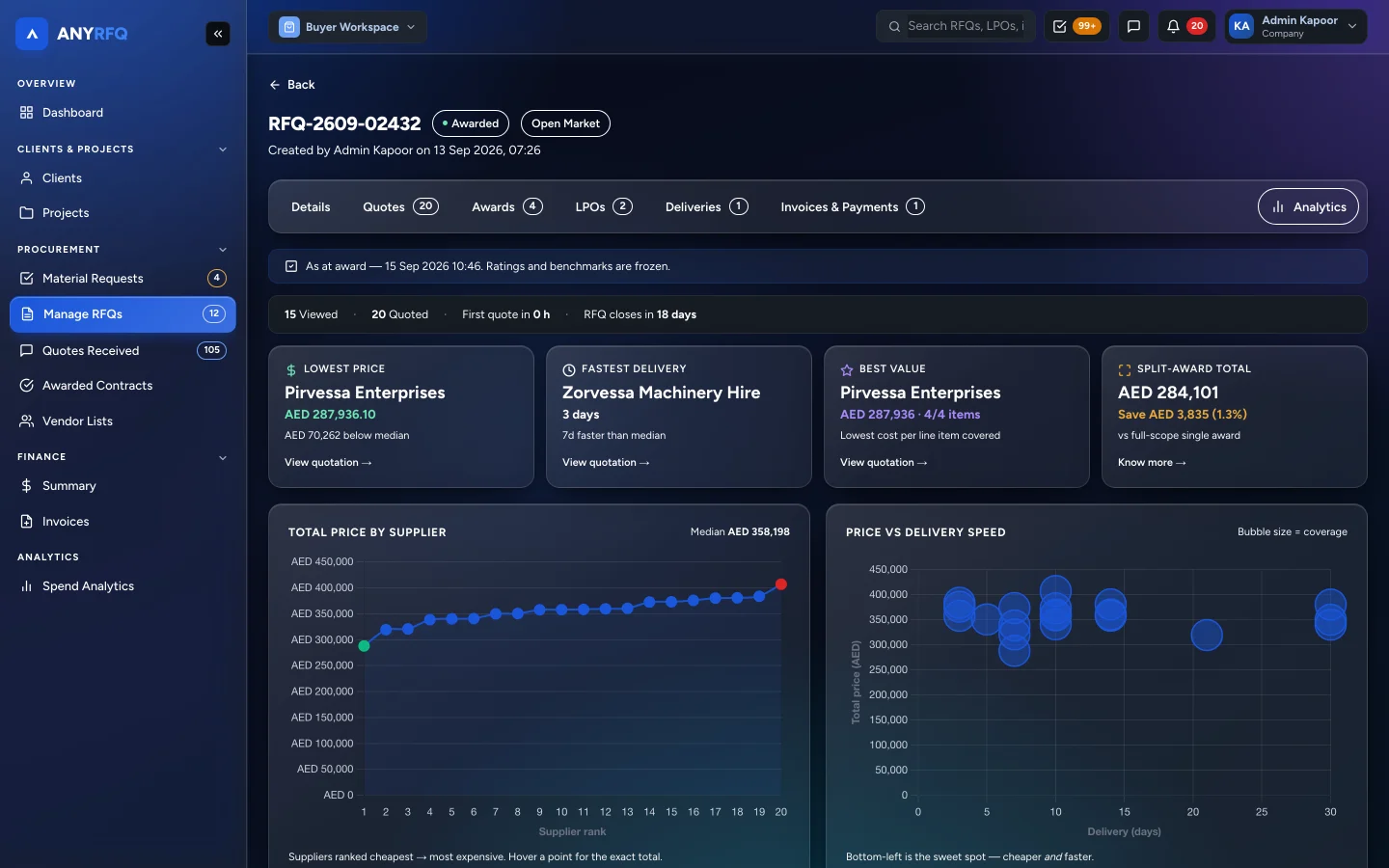The image size is (1389, 868).
Task: Click the Spend Analytics bar chart icon
Action: click(27, 586)
